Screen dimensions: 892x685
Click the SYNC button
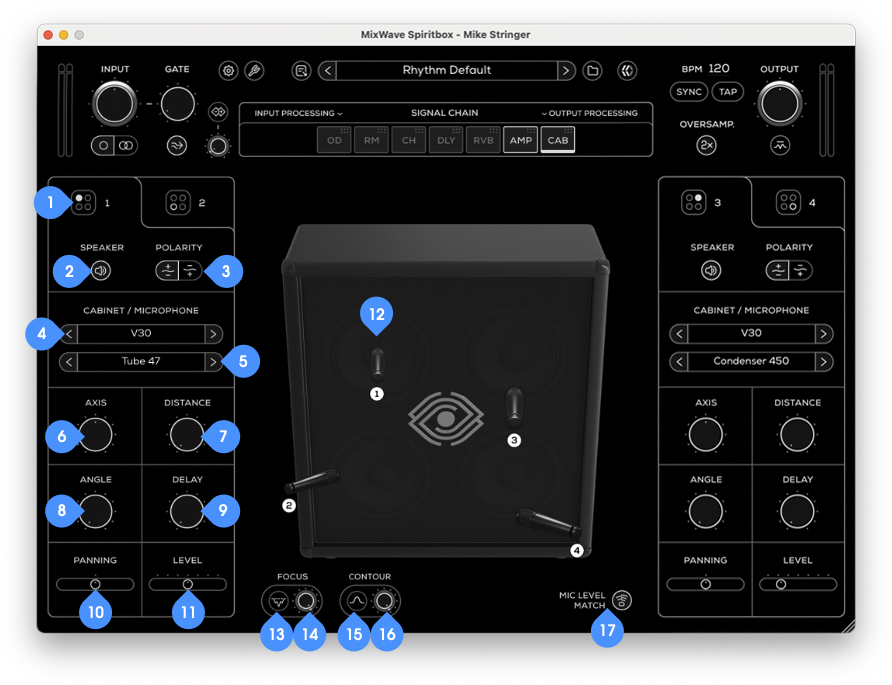coord(689,92)
